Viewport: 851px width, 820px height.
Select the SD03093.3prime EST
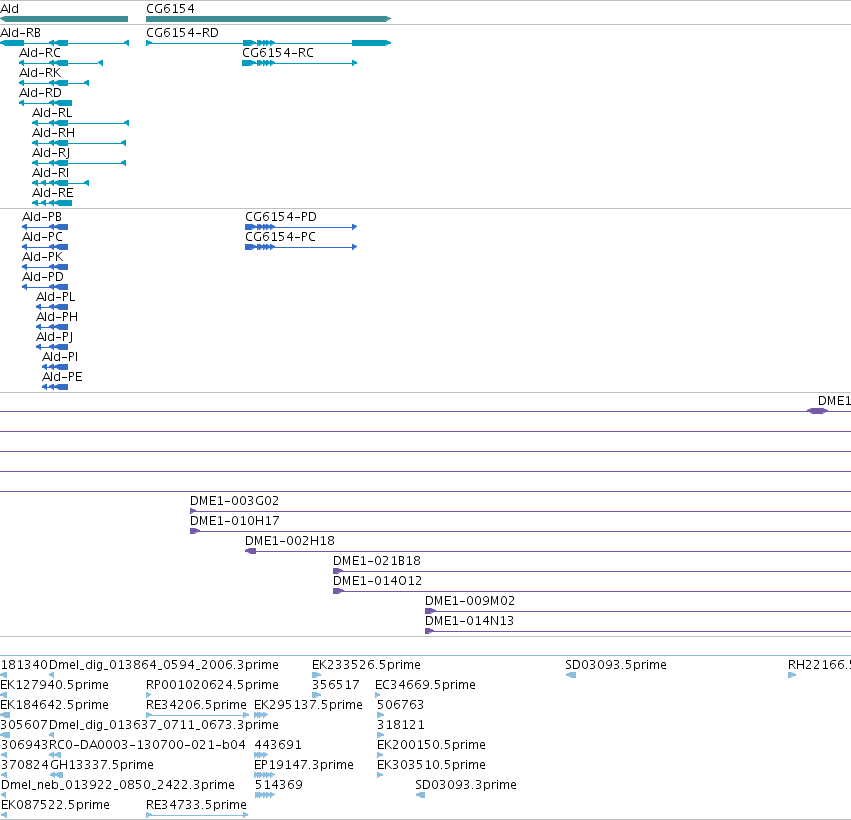[x=420, y=796]
